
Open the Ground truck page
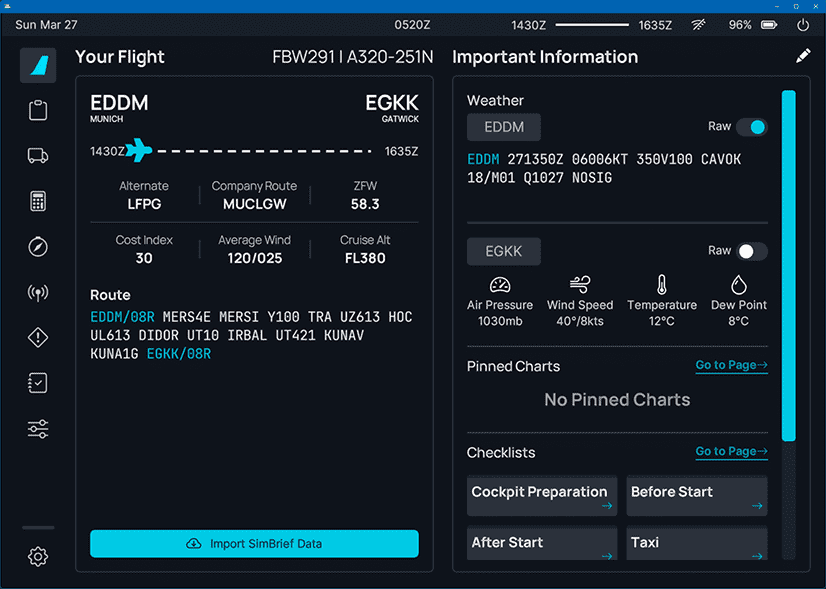click(38, 155)
